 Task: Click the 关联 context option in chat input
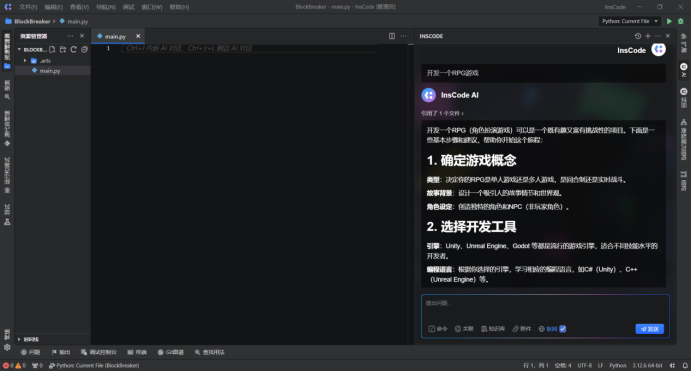464,329
